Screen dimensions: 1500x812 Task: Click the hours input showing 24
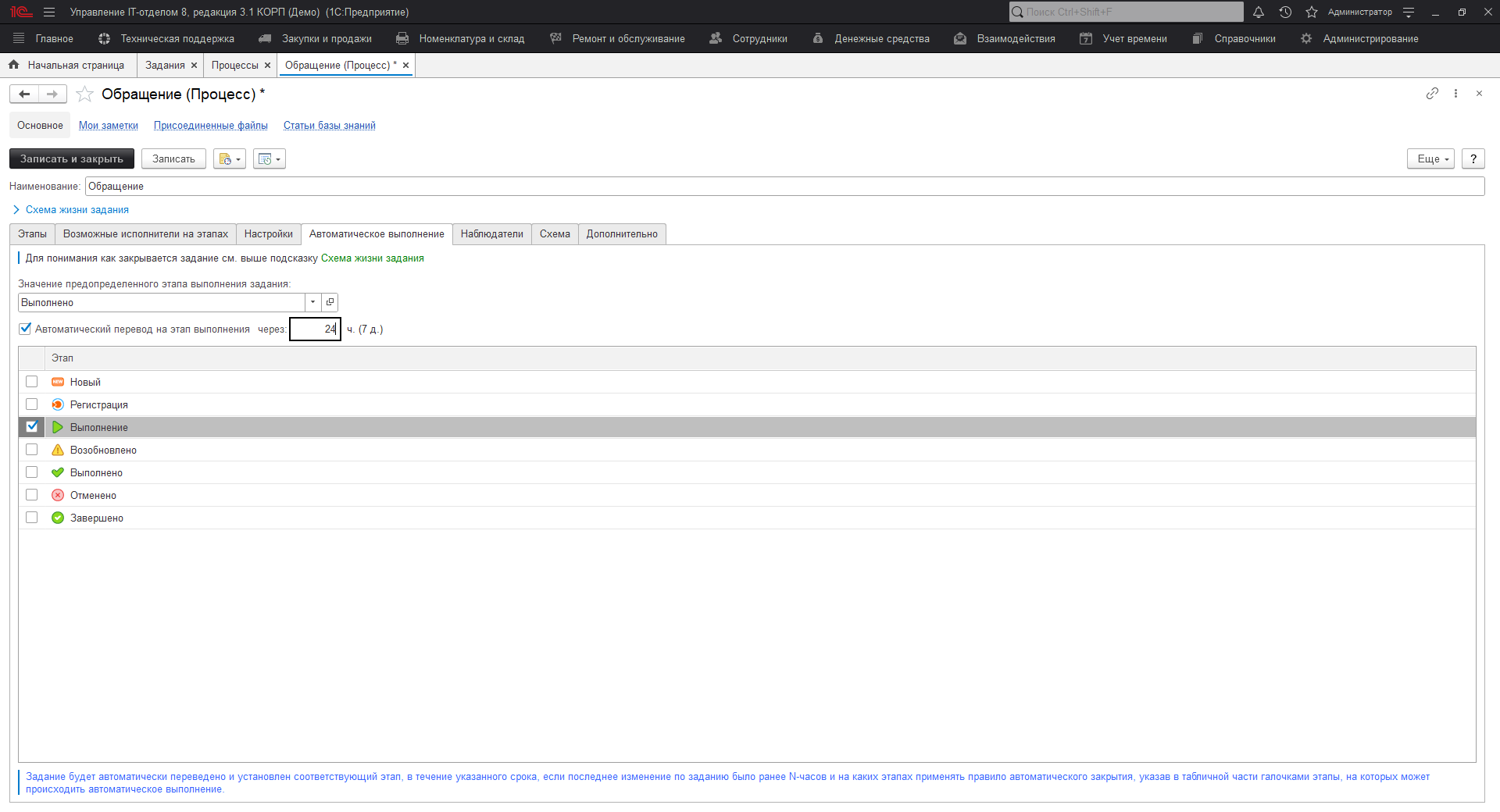coord(315,329)
